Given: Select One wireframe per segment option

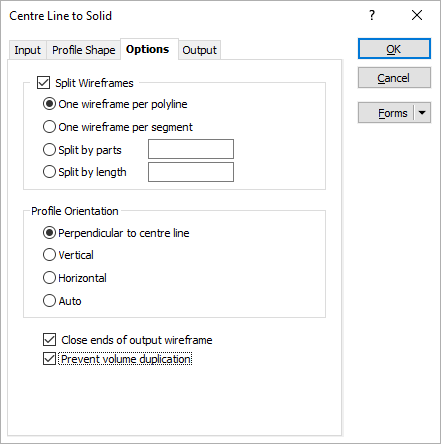Looking at the screenshot, I should (x=49, y=127).
